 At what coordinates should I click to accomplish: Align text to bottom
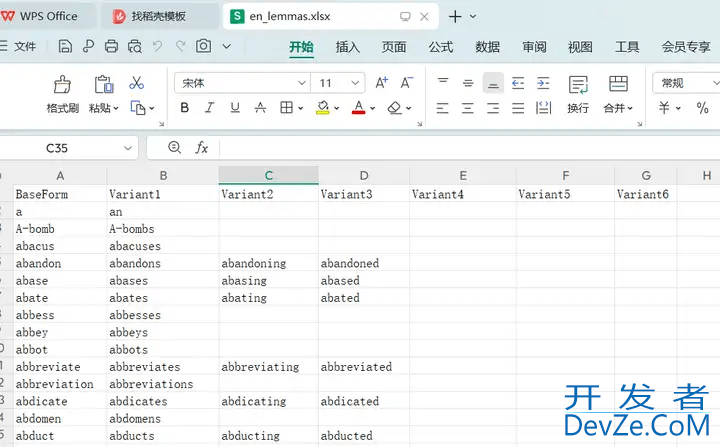click(493, 83)
